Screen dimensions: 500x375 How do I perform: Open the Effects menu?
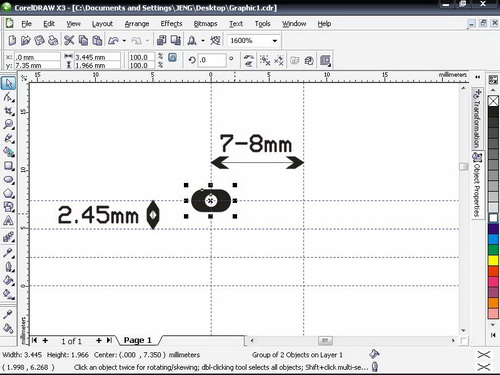point(171,24)
